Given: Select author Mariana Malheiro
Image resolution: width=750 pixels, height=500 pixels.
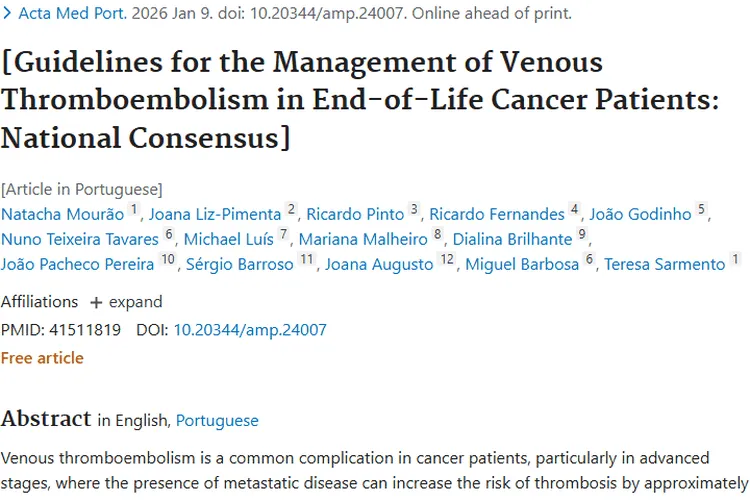Looking at the screenshot, I should click(364, 239).
